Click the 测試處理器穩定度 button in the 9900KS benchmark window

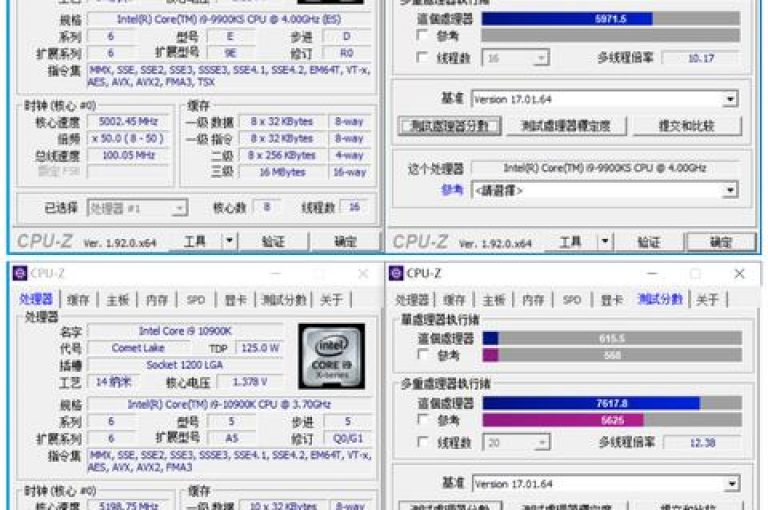point(566,126)
